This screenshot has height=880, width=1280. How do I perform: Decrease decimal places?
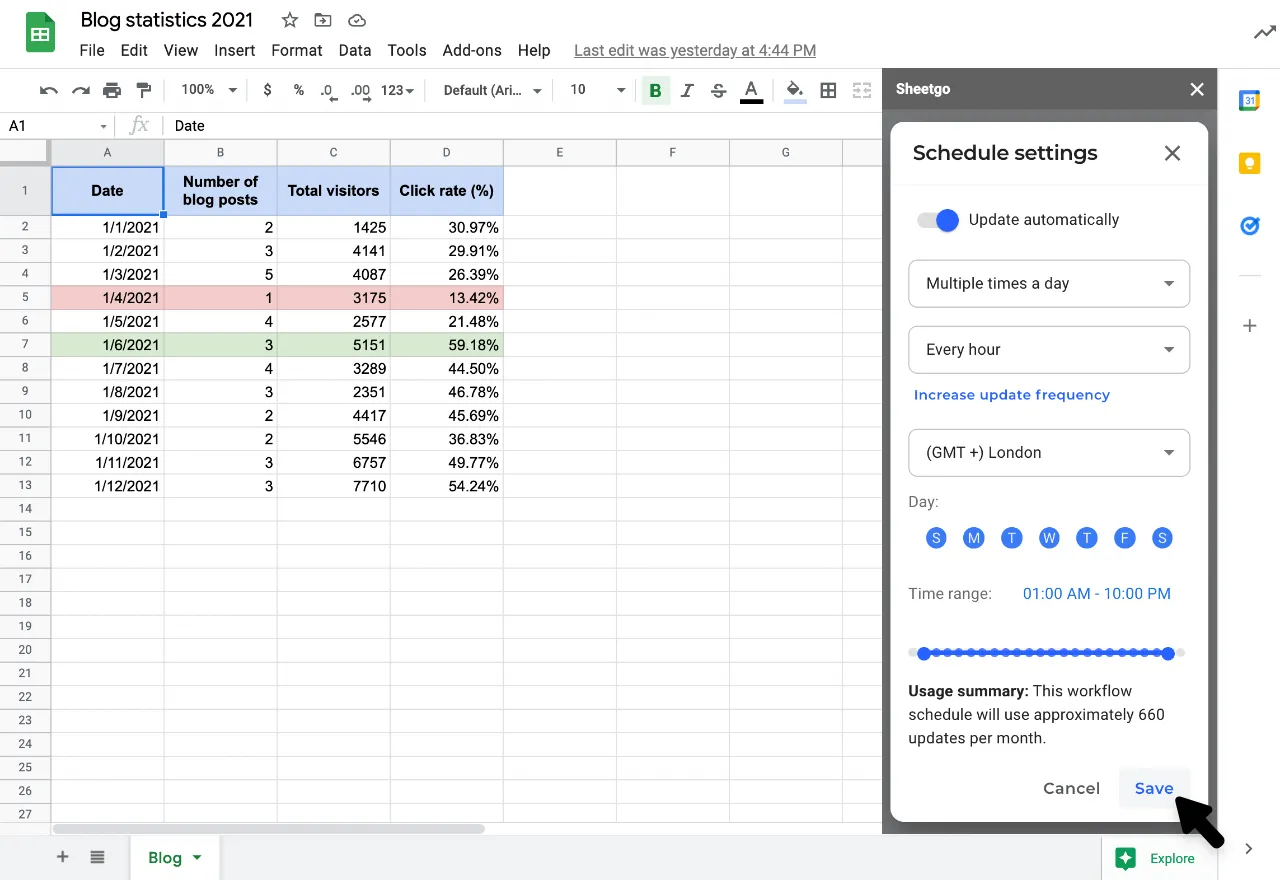coord(328,90)
